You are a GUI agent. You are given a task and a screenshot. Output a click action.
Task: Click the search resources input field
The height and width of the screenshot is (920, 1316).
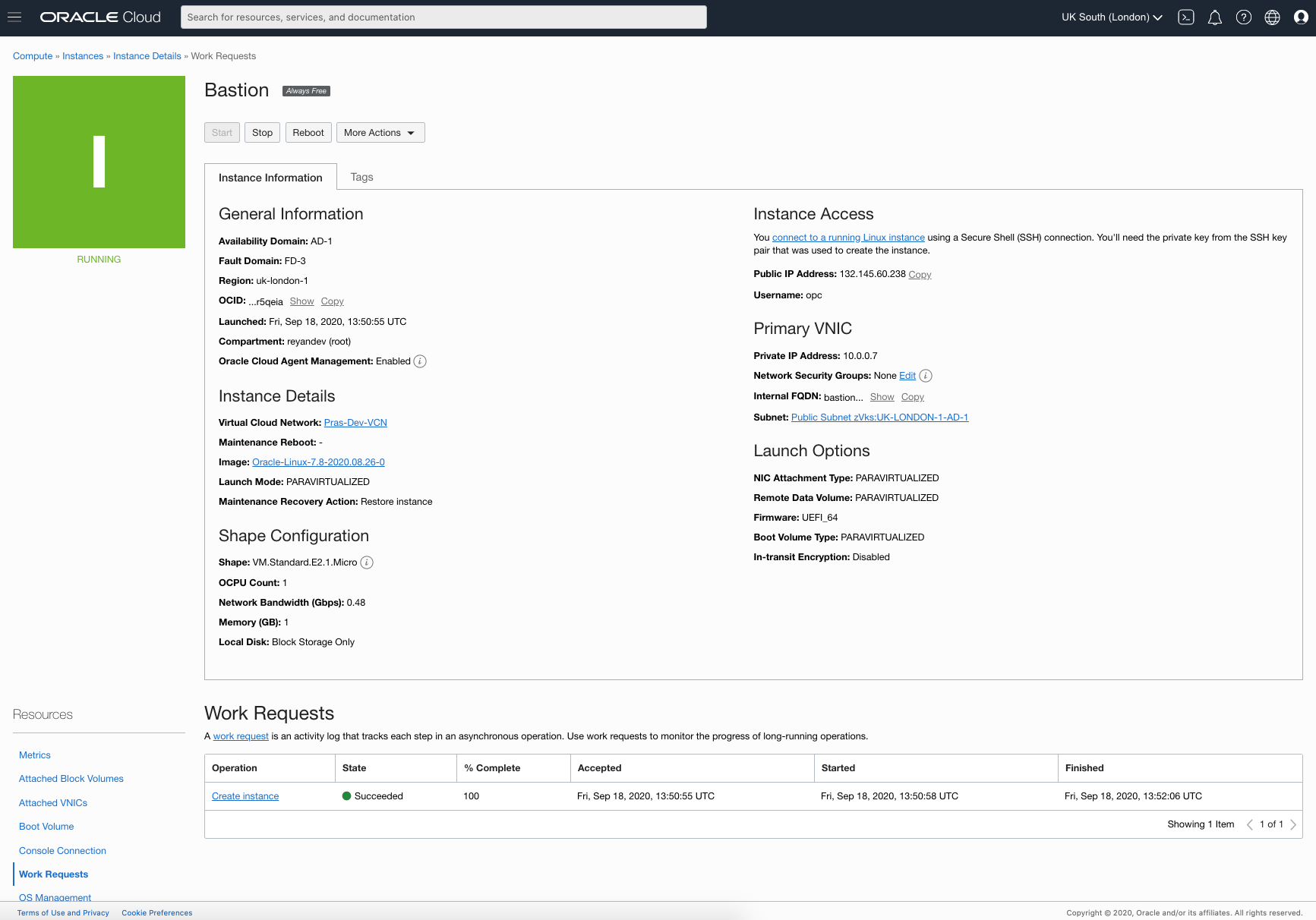coord(443,17)
